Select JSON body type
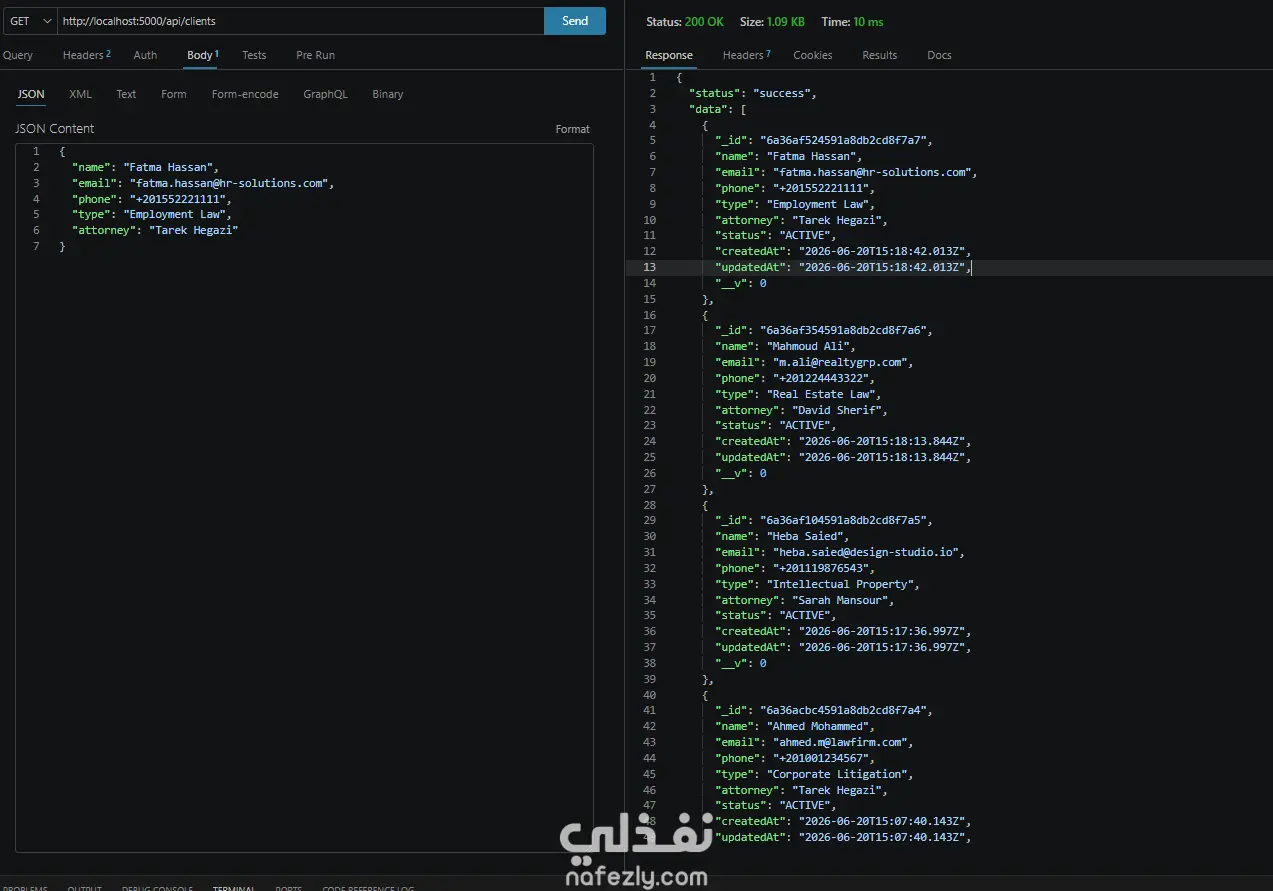 tap(31, 94)
